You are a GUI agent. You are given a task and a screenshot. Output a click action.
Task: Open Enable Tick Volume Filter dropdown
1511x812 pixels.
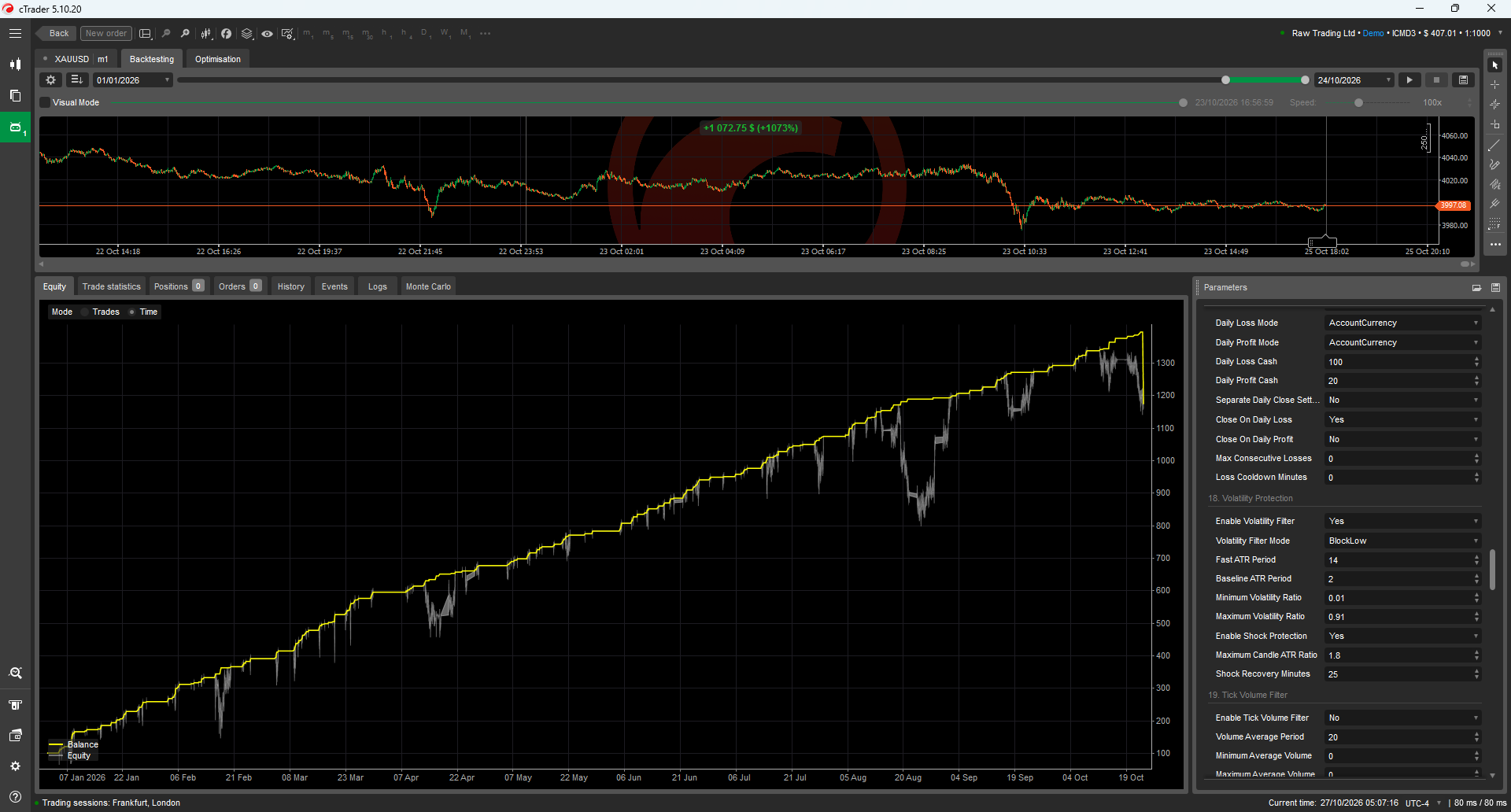pos(1402,718)
